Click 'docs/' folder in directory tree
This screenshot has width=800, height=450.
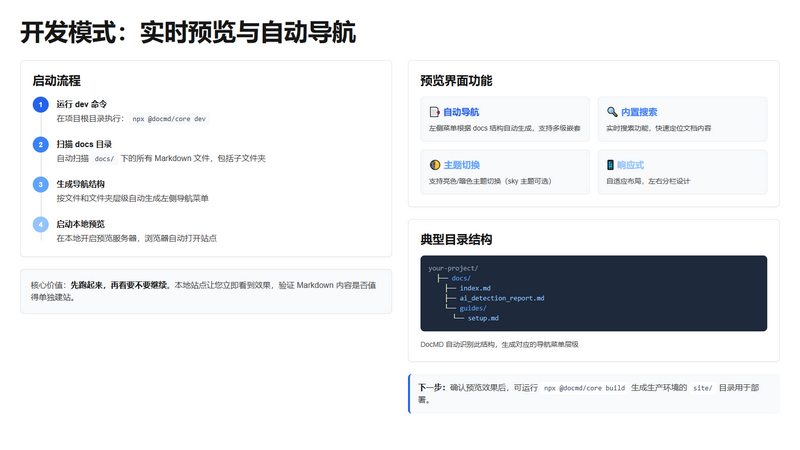461,278
